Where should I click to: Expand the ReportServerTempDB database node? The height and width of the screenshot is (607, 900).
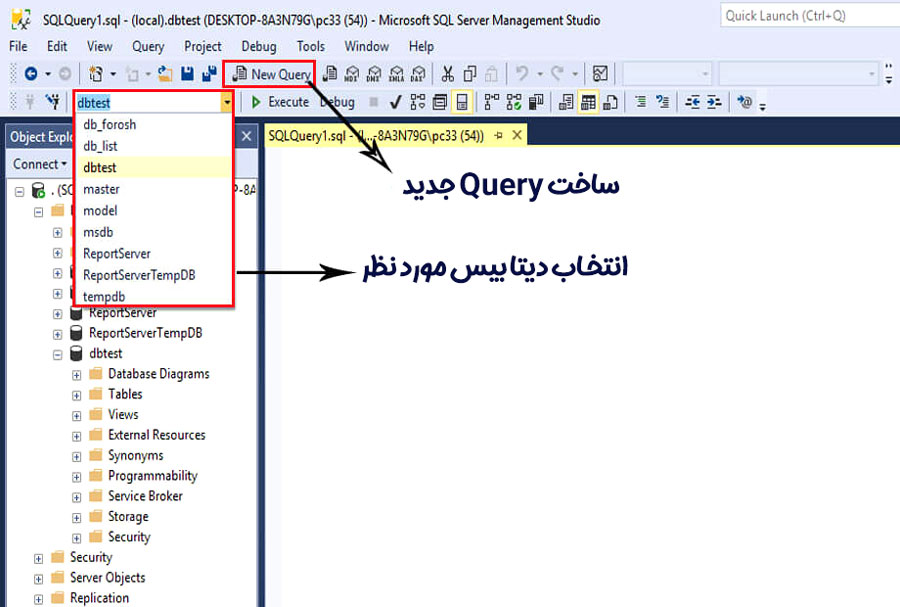(x=57, y=334)
